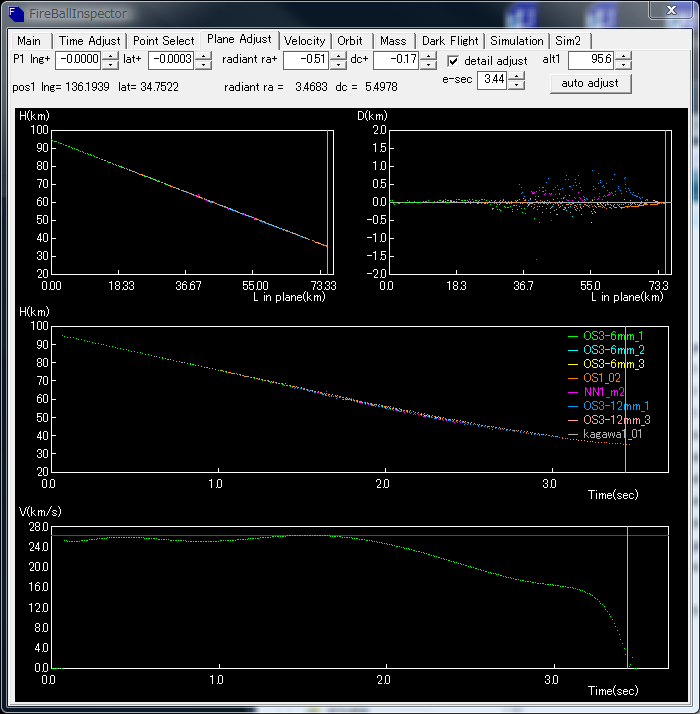Increase the alt1 spinner value
Image resolution: width=700 pixels, height=714 pixels.
[x=623, y=56]
